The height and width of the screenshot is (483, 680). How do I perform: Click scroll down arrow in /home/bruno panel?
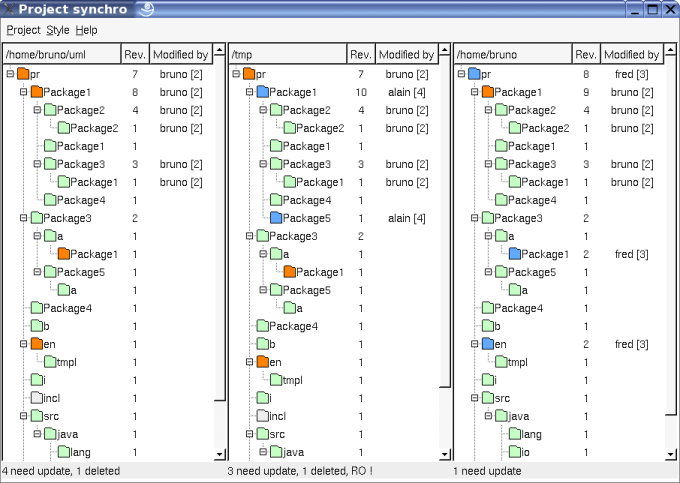tap(670, 454)
